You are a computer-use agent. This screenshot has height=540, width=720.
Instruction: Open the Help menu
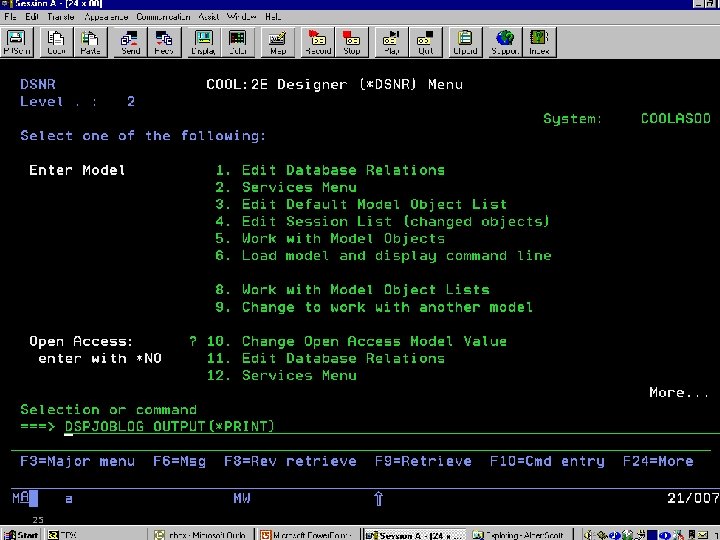coord(273,17)
